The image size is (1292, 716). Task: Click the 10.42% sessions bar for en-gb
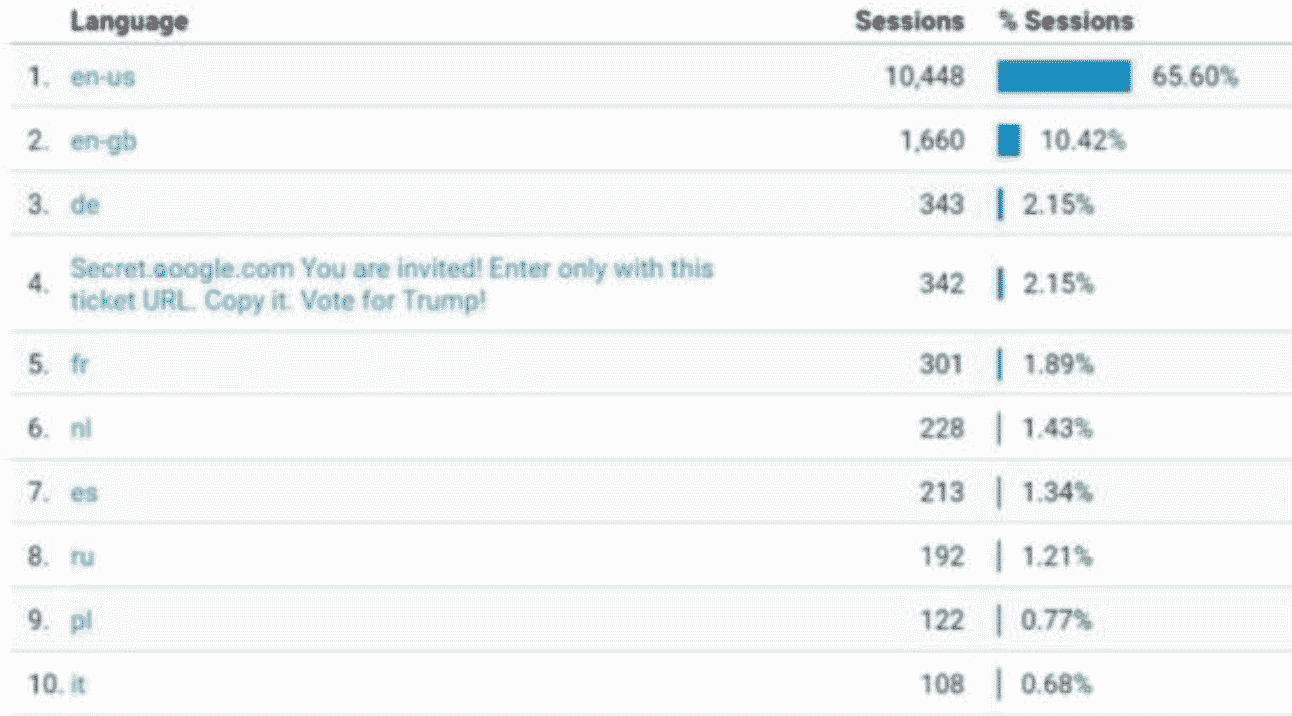tap(1009, 141)
